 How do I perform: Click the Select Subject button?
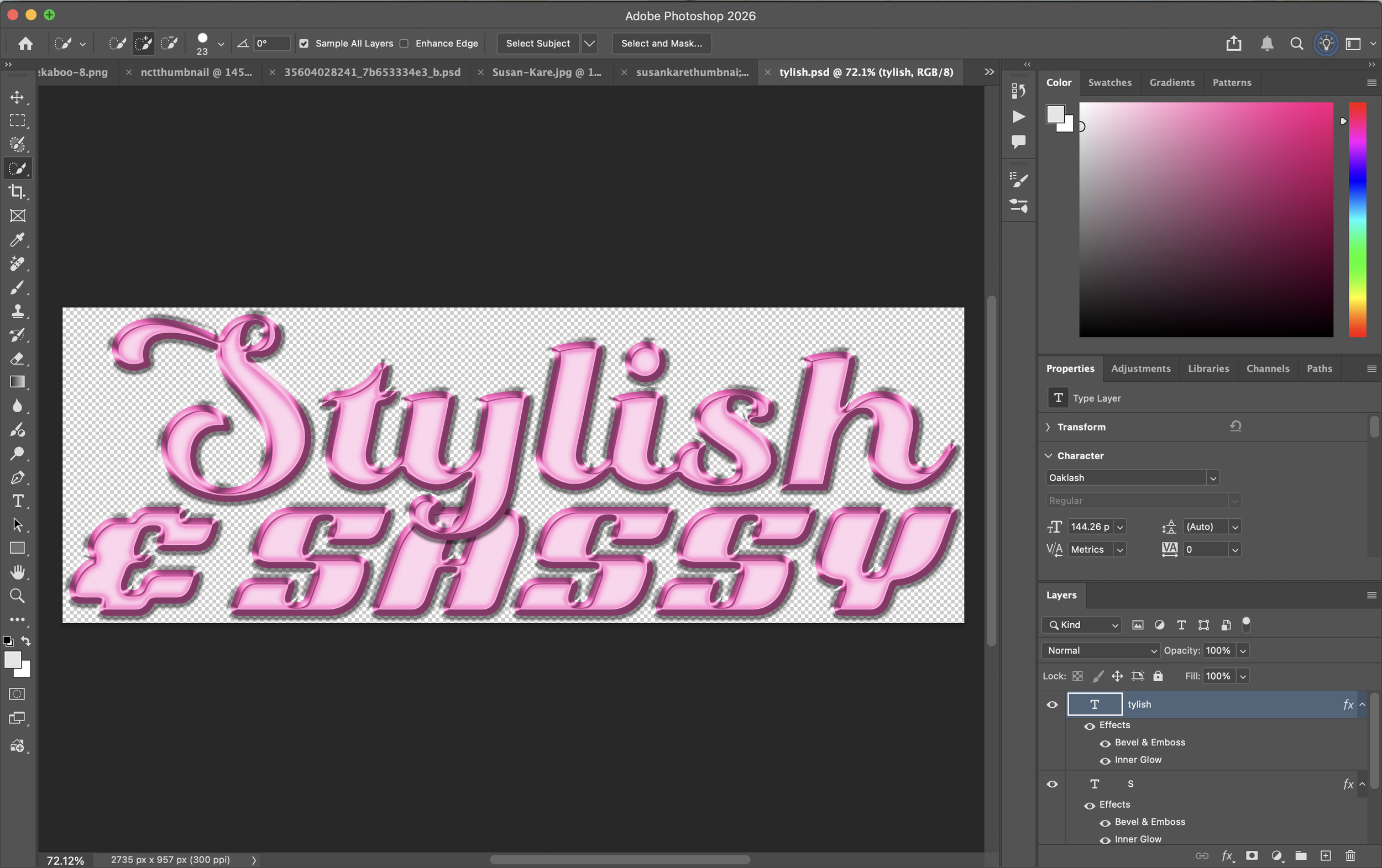pos(538,44)
